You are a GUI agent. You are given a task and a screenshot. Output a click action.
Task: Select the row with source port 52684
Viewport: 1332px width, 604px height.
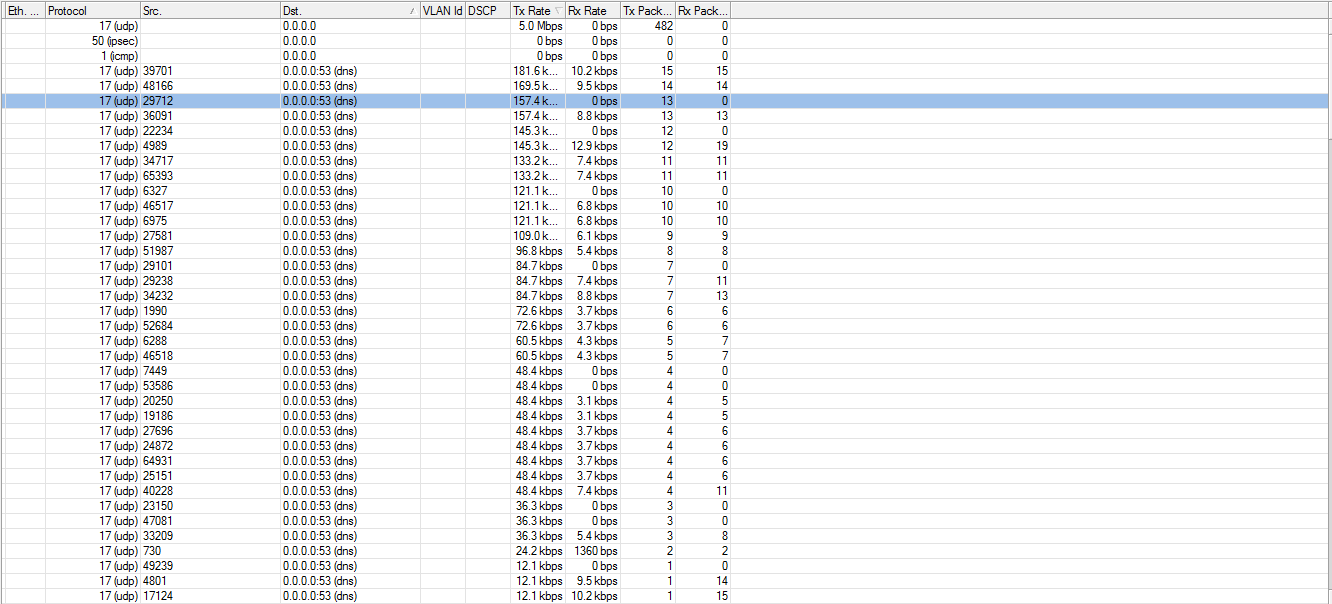pyautogui.click(x=666, y=326)
